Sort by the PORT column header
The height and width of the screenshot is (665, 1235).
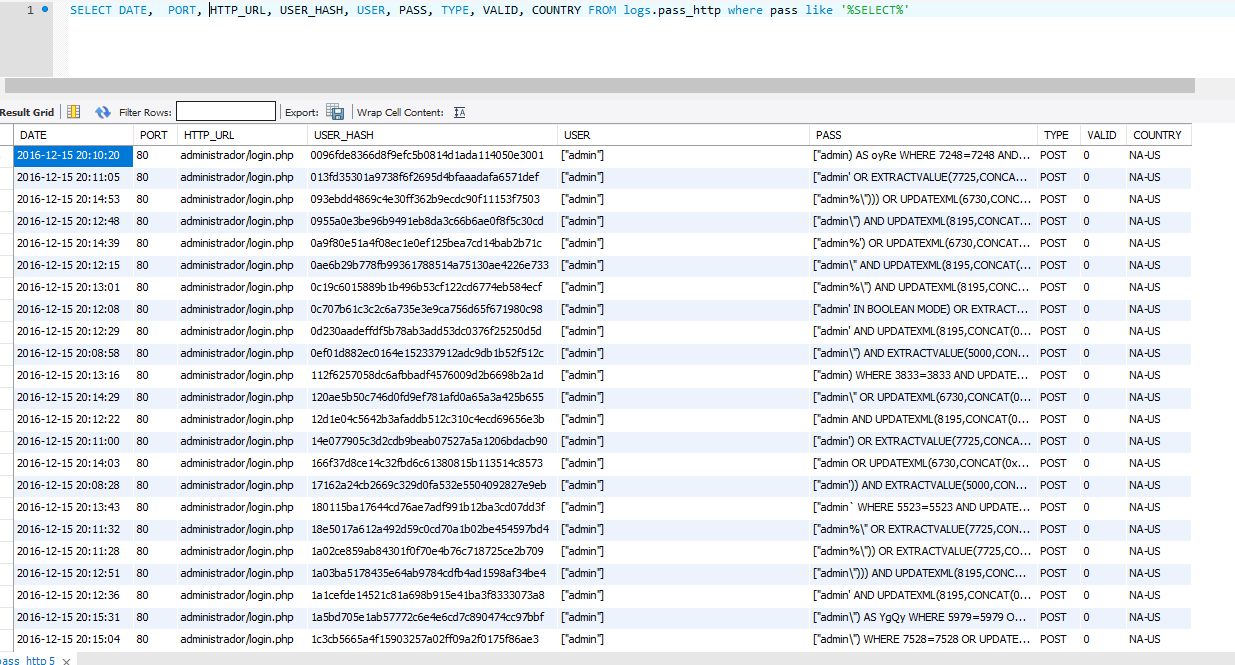click(x=153, y=135)
